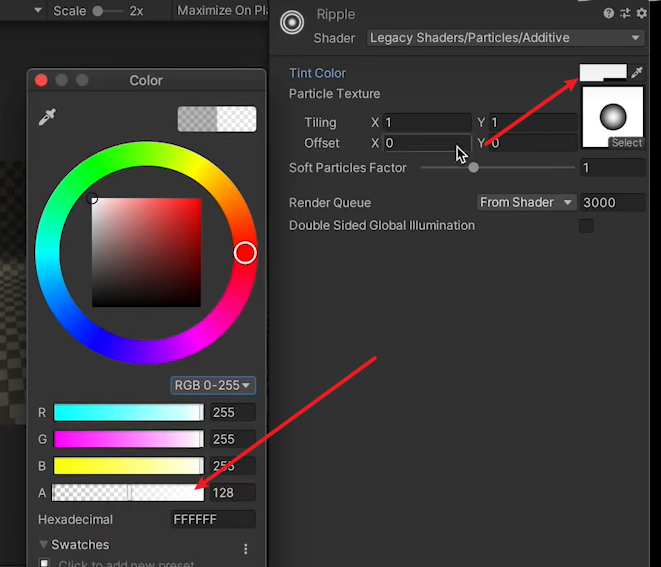Screen dimensions: 661x567
Task: Click the G value field
Action: [x=233, y=439]
